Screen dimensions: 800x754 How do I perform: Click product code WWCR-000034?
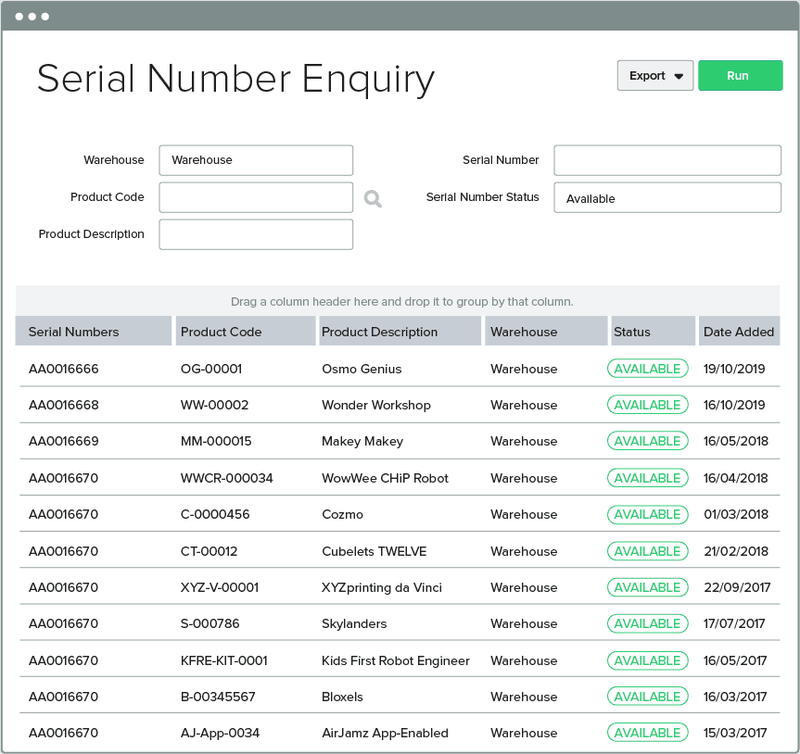tap(227, 478)
